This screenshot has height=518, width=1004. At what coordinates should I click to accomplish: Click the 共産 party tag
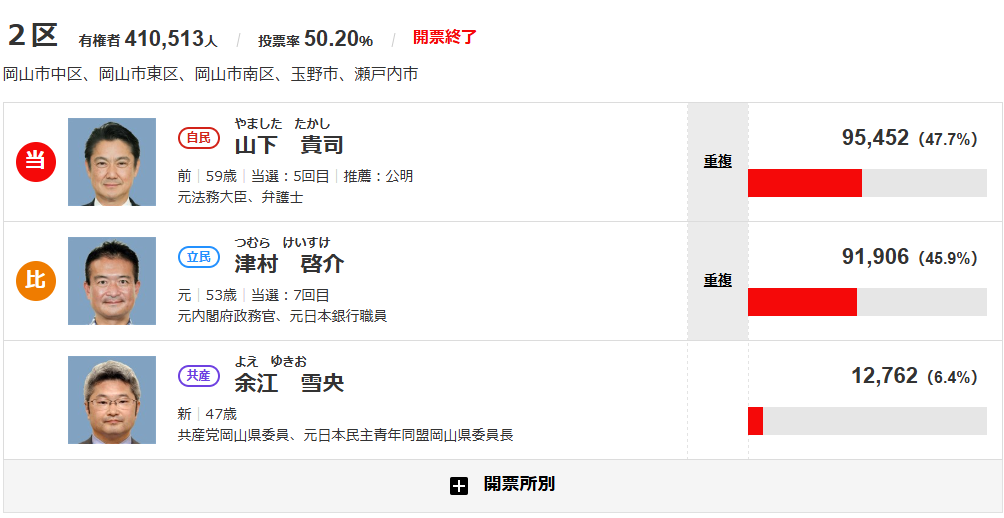tap(198, 376)
